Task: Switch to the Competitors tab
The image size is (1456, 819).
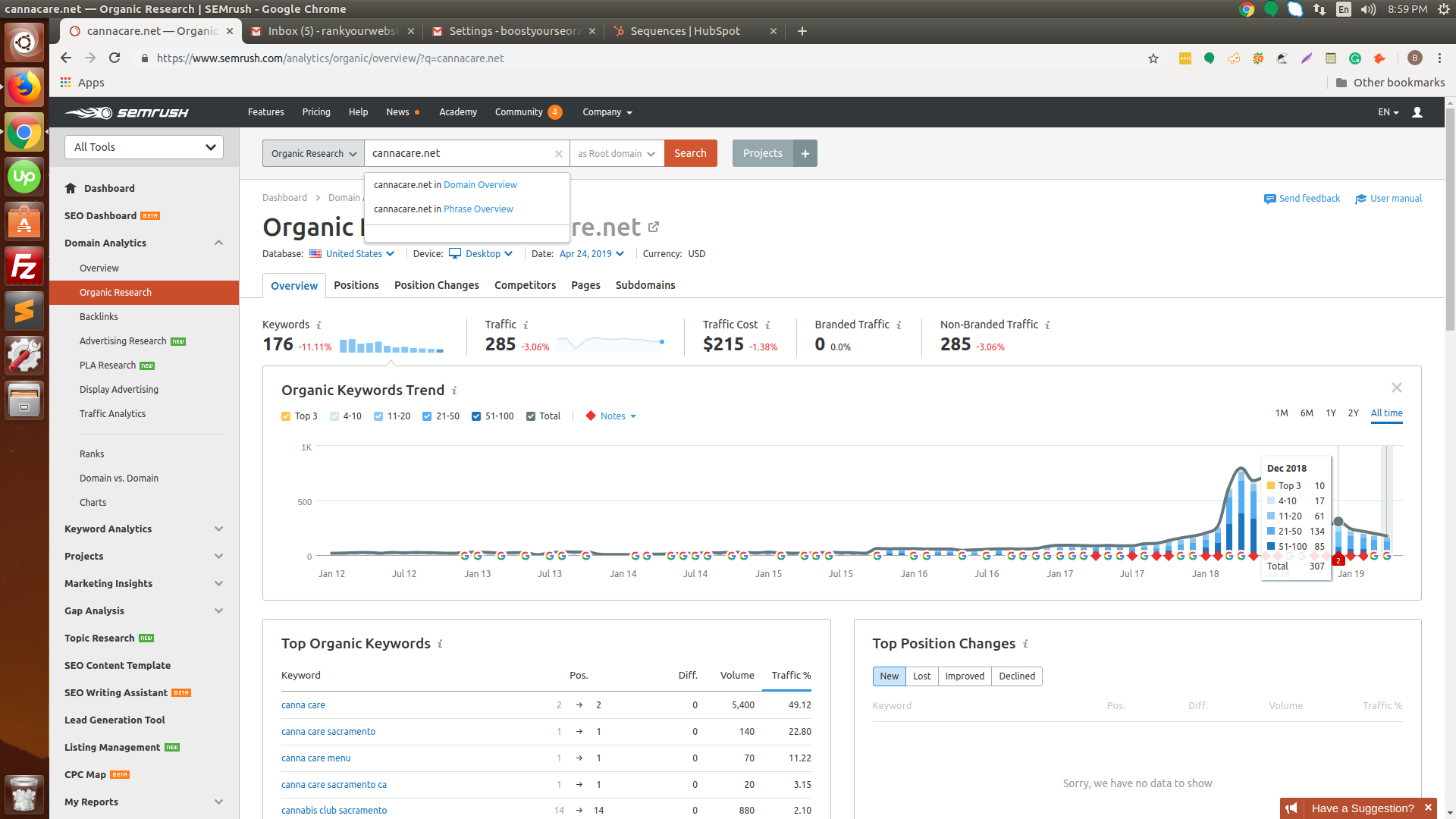Action: tap(525, 285)
